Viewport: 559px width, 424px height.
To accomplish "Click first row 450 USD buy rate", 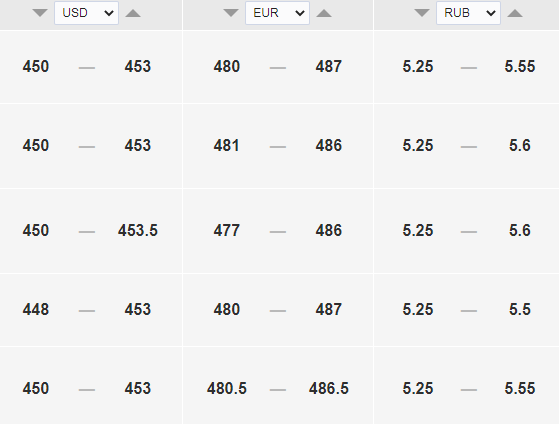I will click(x=36, y=66).
